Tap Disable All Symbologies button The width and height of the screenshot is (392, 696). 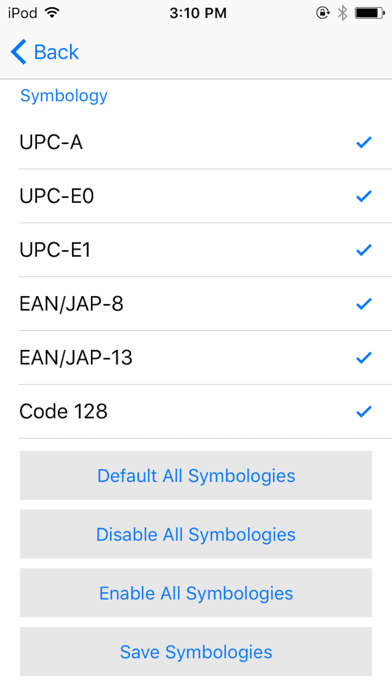[x=196, y=534]
